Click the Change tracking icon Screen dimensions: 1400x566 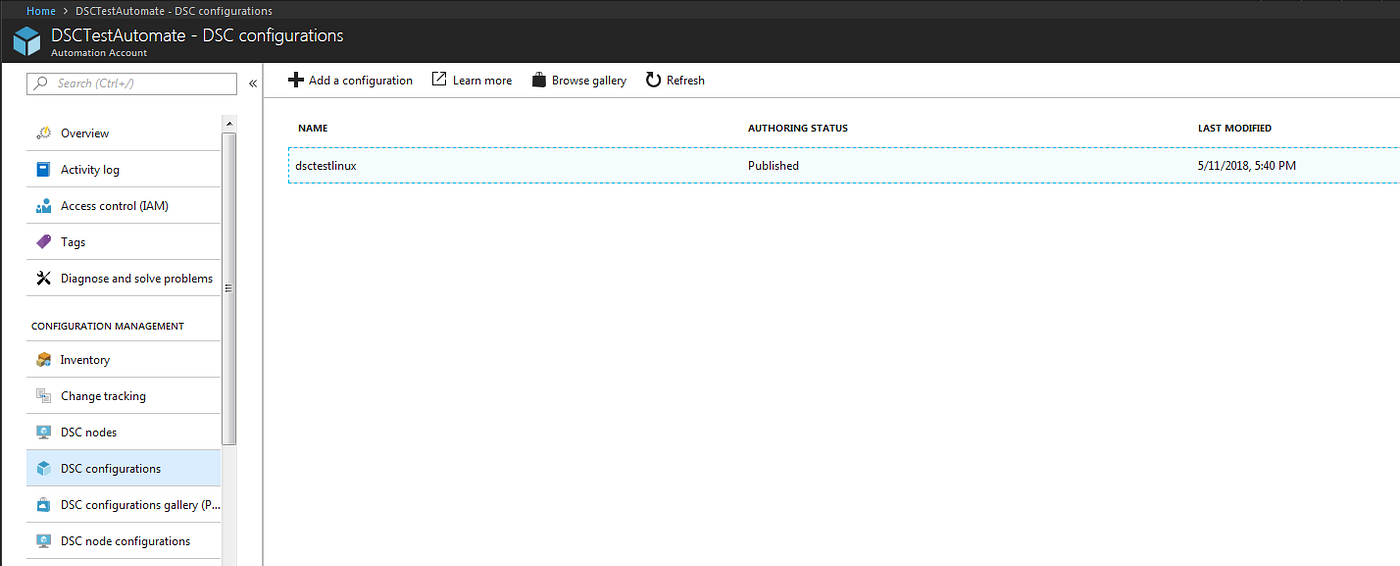pyautogui.click(x=43, y=396)
